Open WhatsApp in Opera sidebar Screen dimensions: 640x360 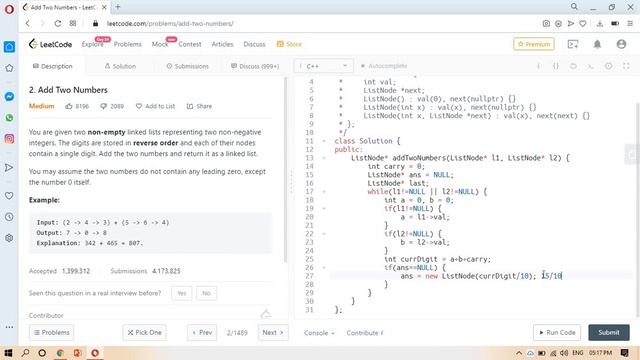pyautogui.click(x=9, y=118)
